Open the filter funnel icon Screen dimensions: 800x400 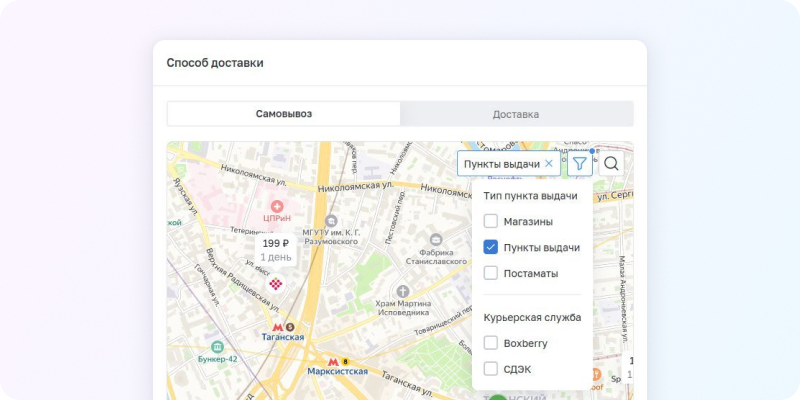[580, 164]
